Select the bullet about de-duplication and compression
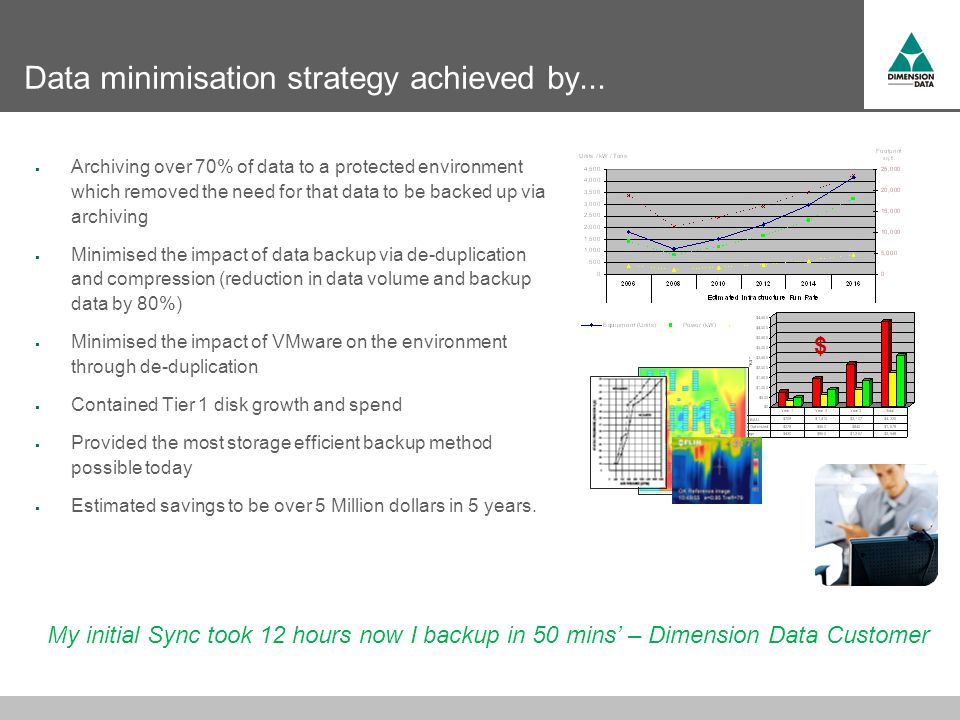Viewport: 960px width, 720px height. pos(301,279)
